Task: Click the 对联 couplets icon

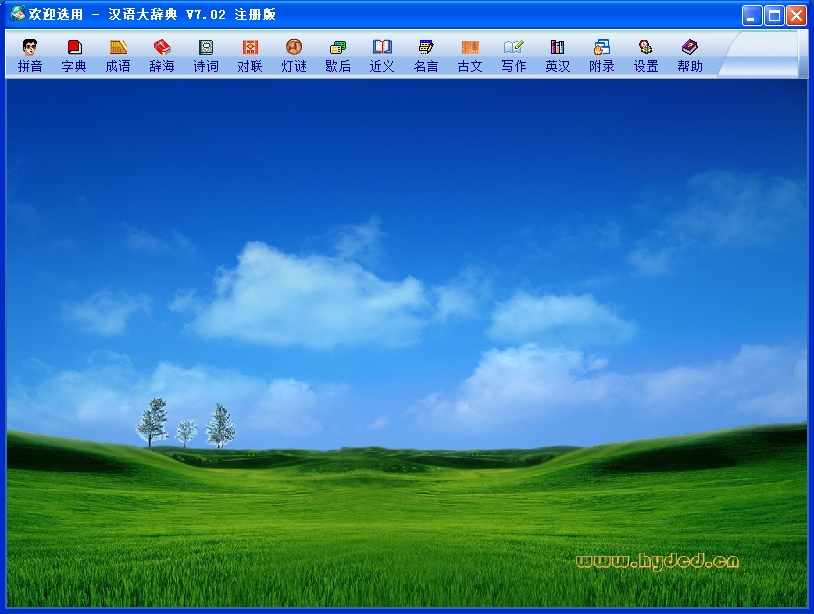Action: (x=250, y=55)
